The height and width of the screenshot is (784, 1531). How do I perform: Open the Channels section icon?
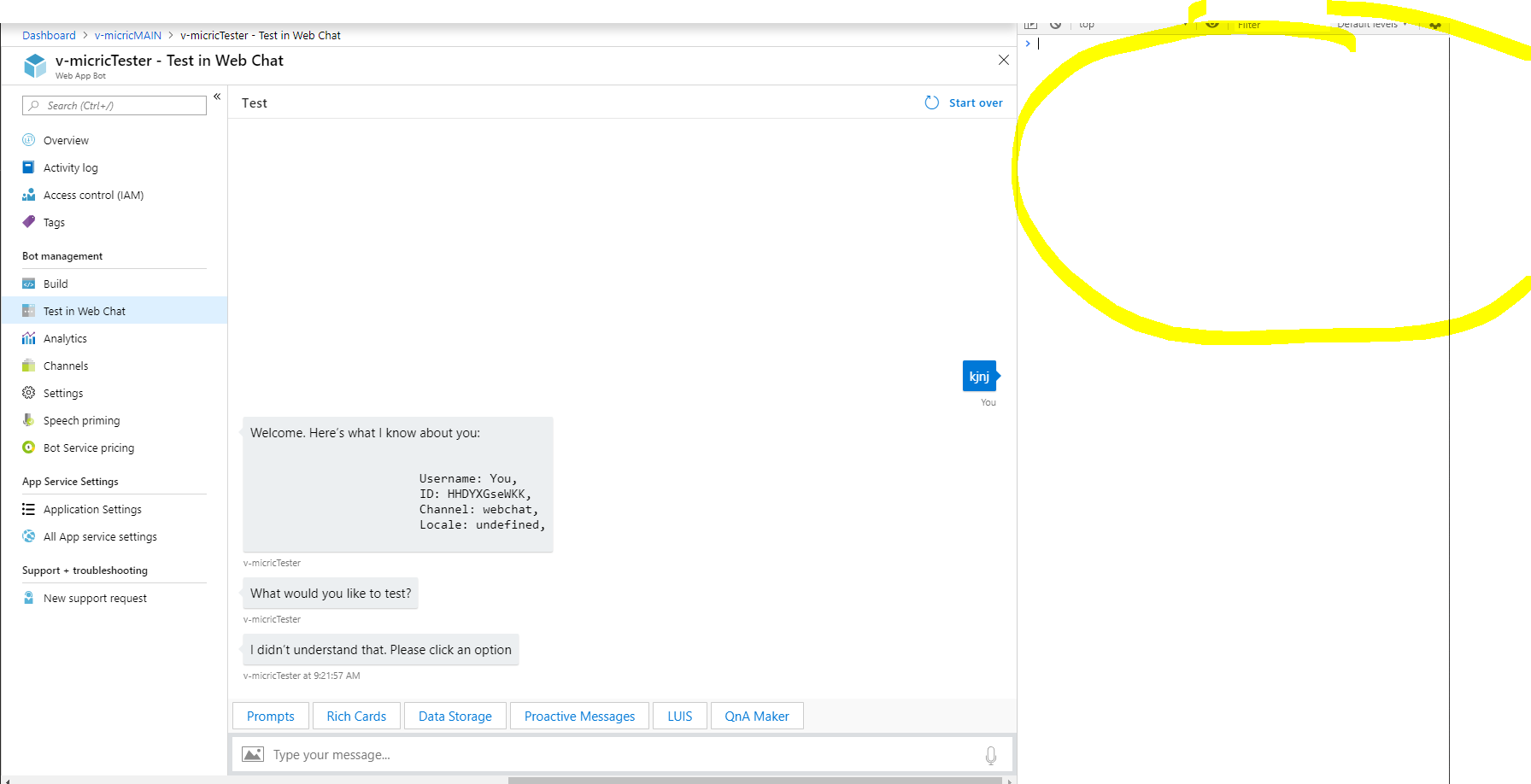[29, 366]
